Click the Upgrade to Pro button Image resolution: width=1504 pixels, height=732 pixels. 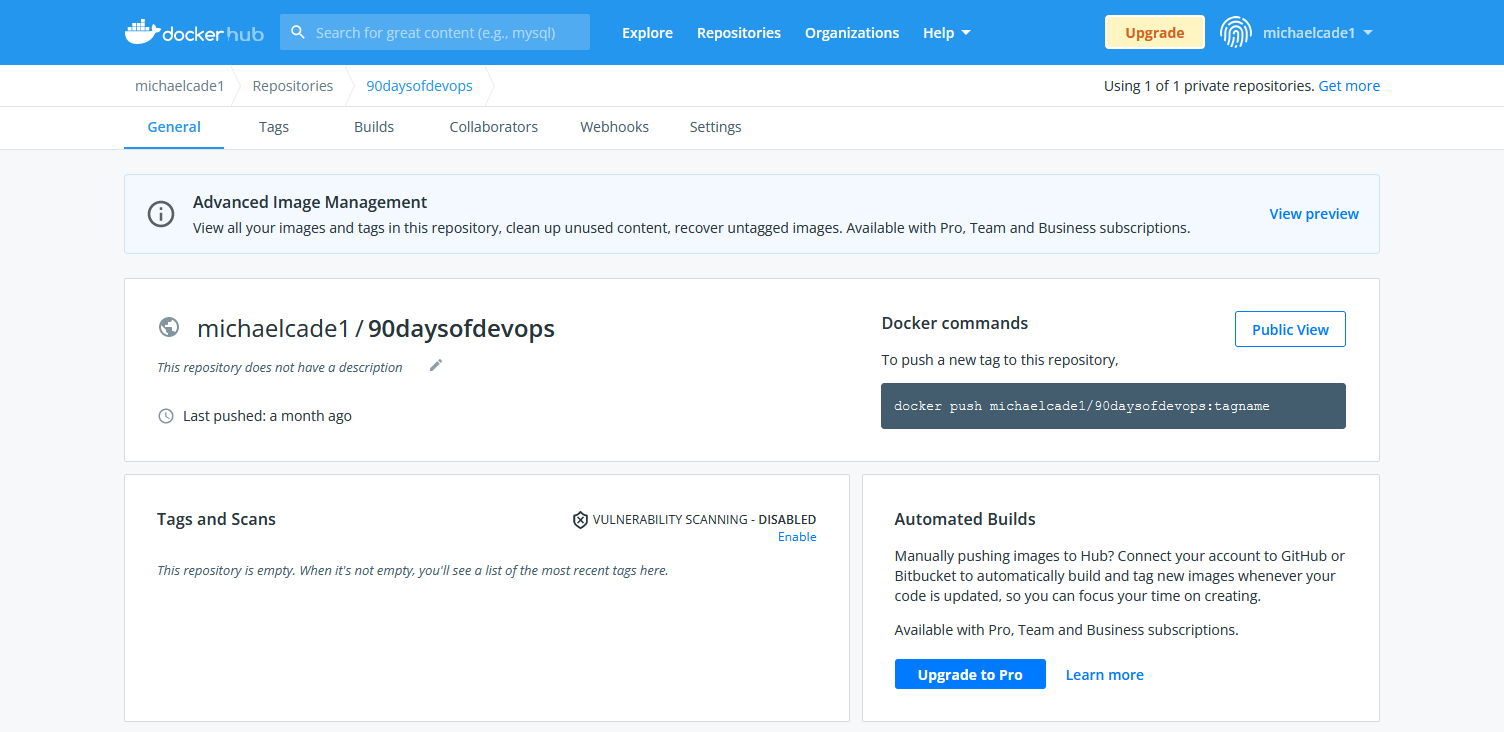click(x=970, y=675)
